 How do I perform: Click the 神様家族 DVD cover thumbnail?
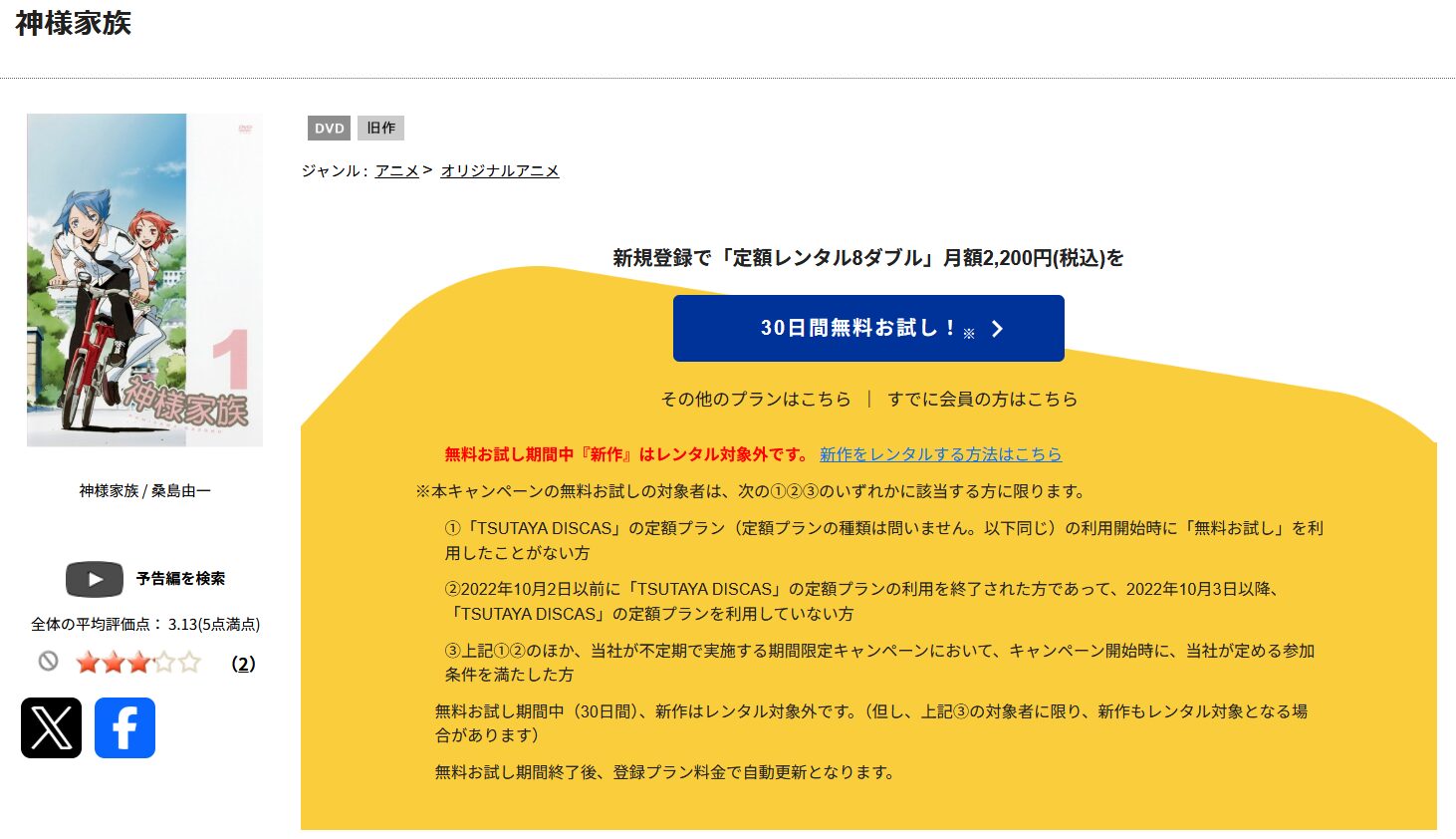point(144,280)
